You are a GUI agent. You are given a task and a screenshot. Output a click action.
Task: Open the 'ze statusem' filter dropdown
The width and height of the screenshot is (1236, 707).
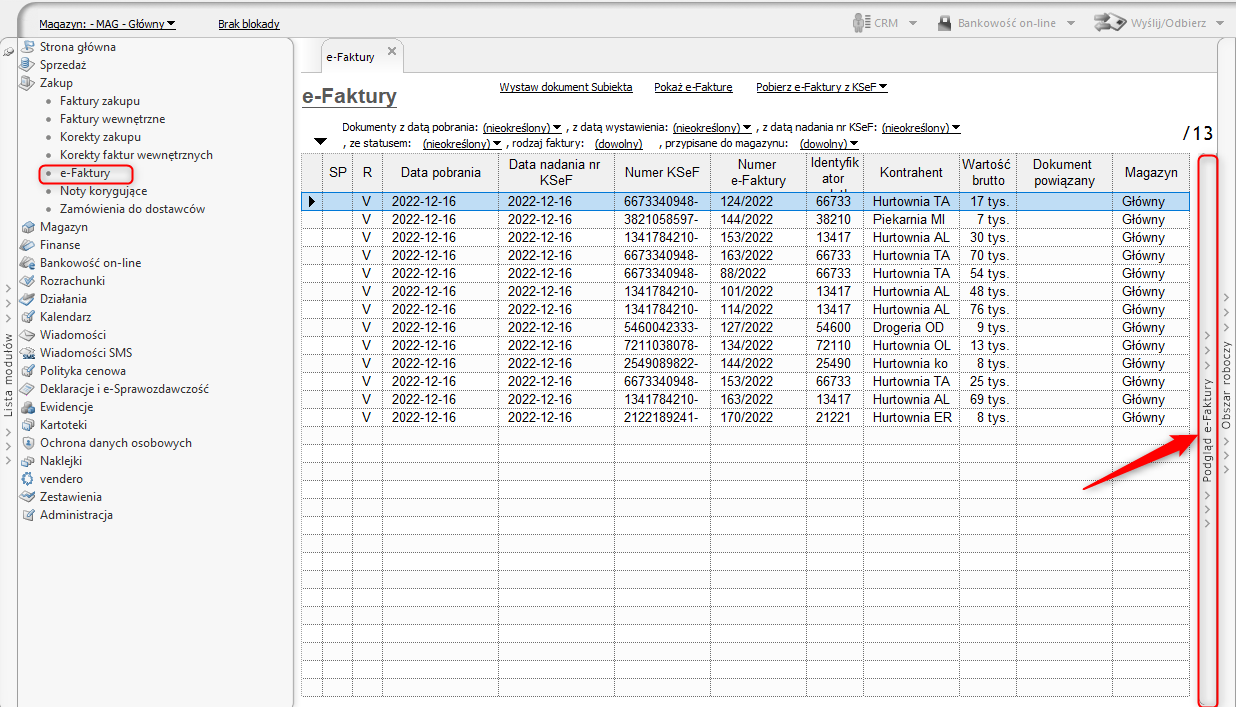point(462,144)
